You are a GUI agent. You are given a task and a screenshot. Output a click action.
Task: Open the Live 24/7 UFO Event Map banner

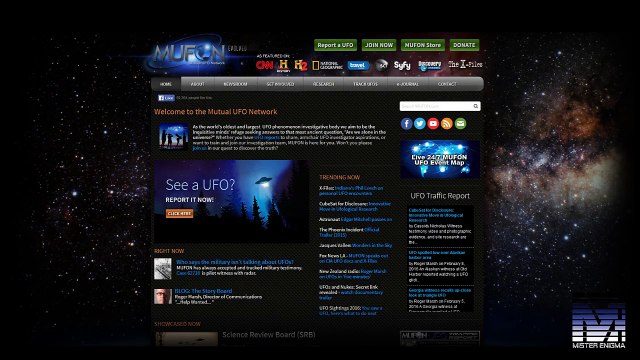click(440, 159)
